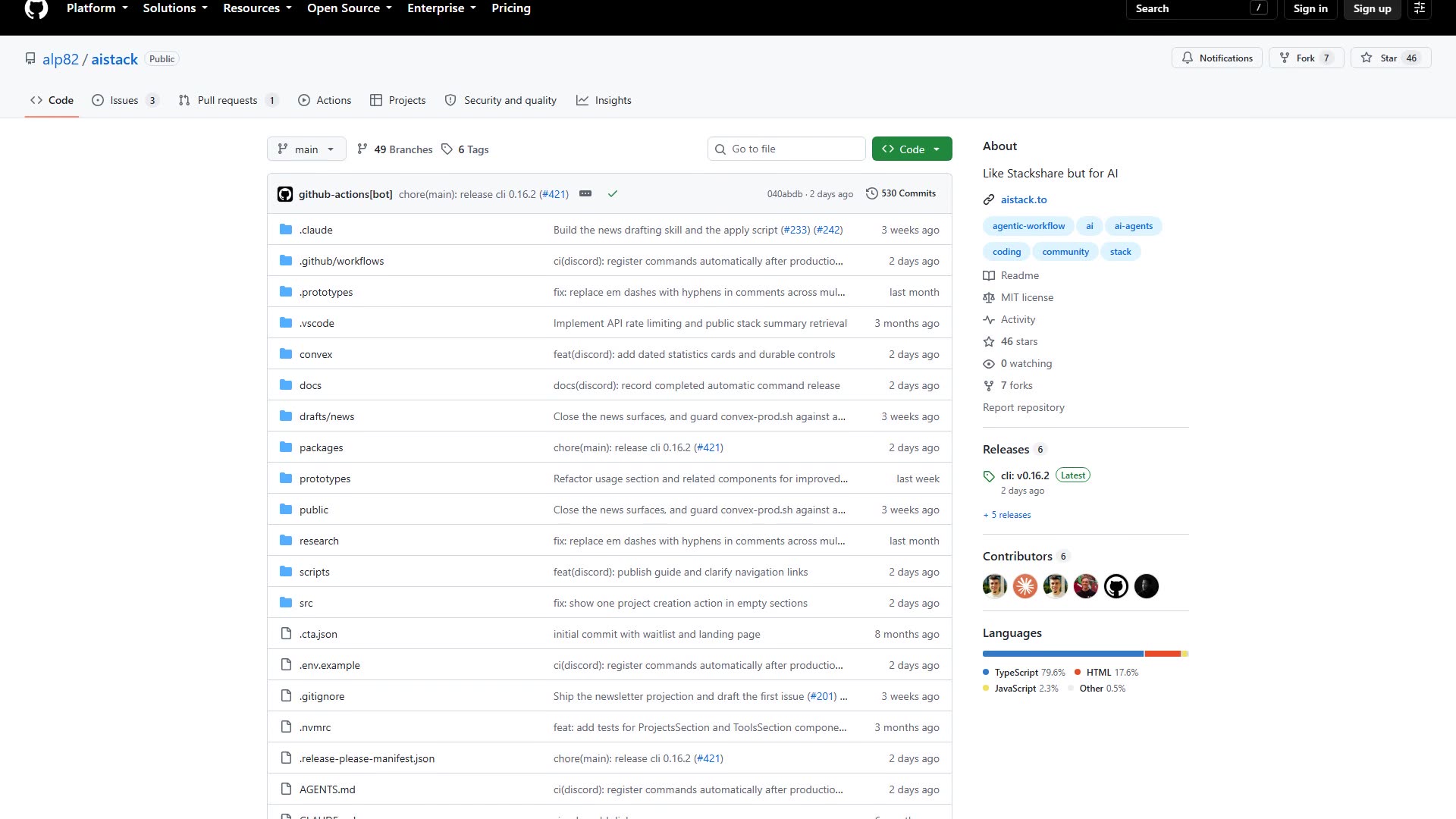The width and height of the screenshot is (1456, 819).
Task: Open the aistack.to website link
Action: click(1024, 199)
